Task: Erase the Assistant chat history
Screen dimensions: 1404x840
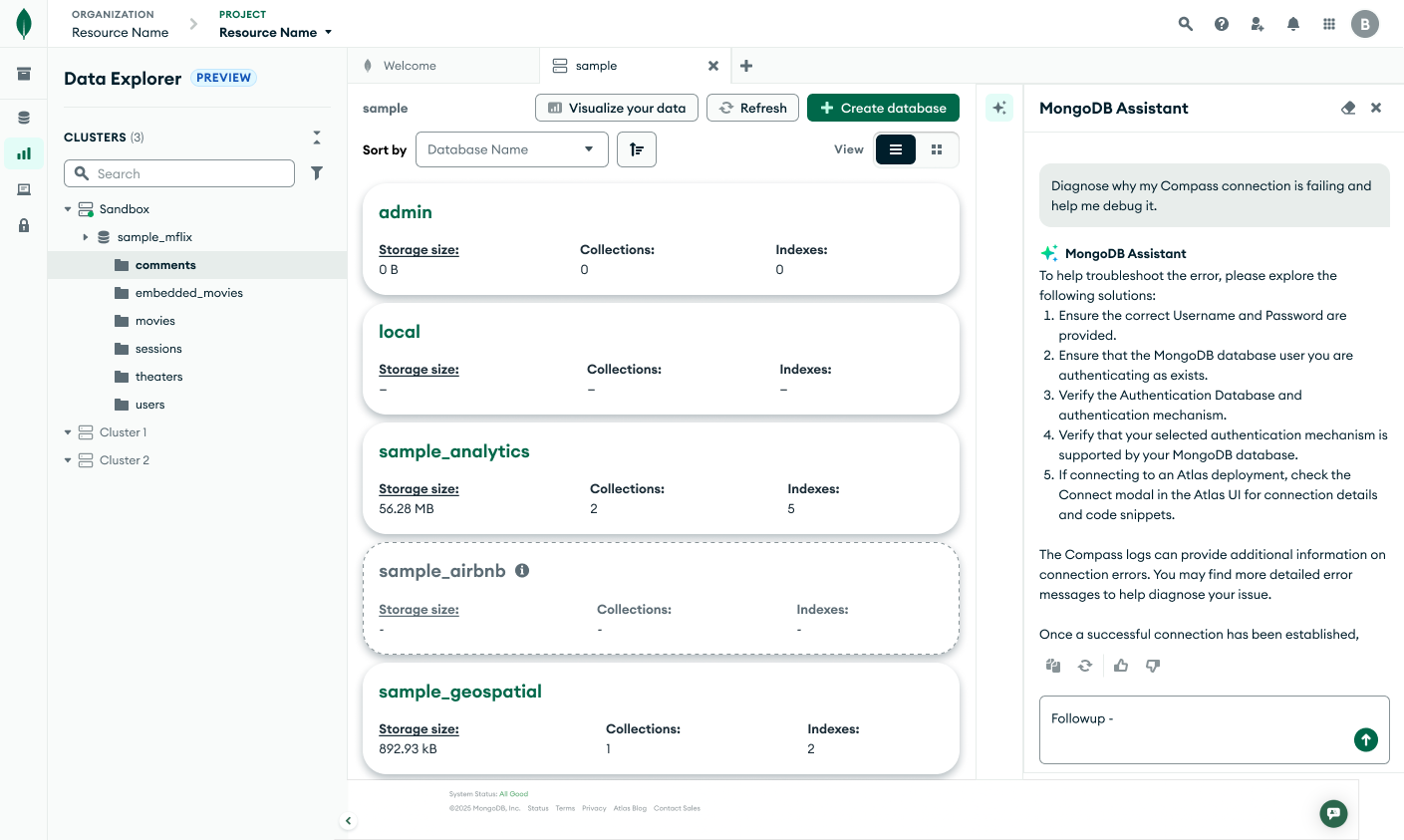Action: [x=1348, y=108]
